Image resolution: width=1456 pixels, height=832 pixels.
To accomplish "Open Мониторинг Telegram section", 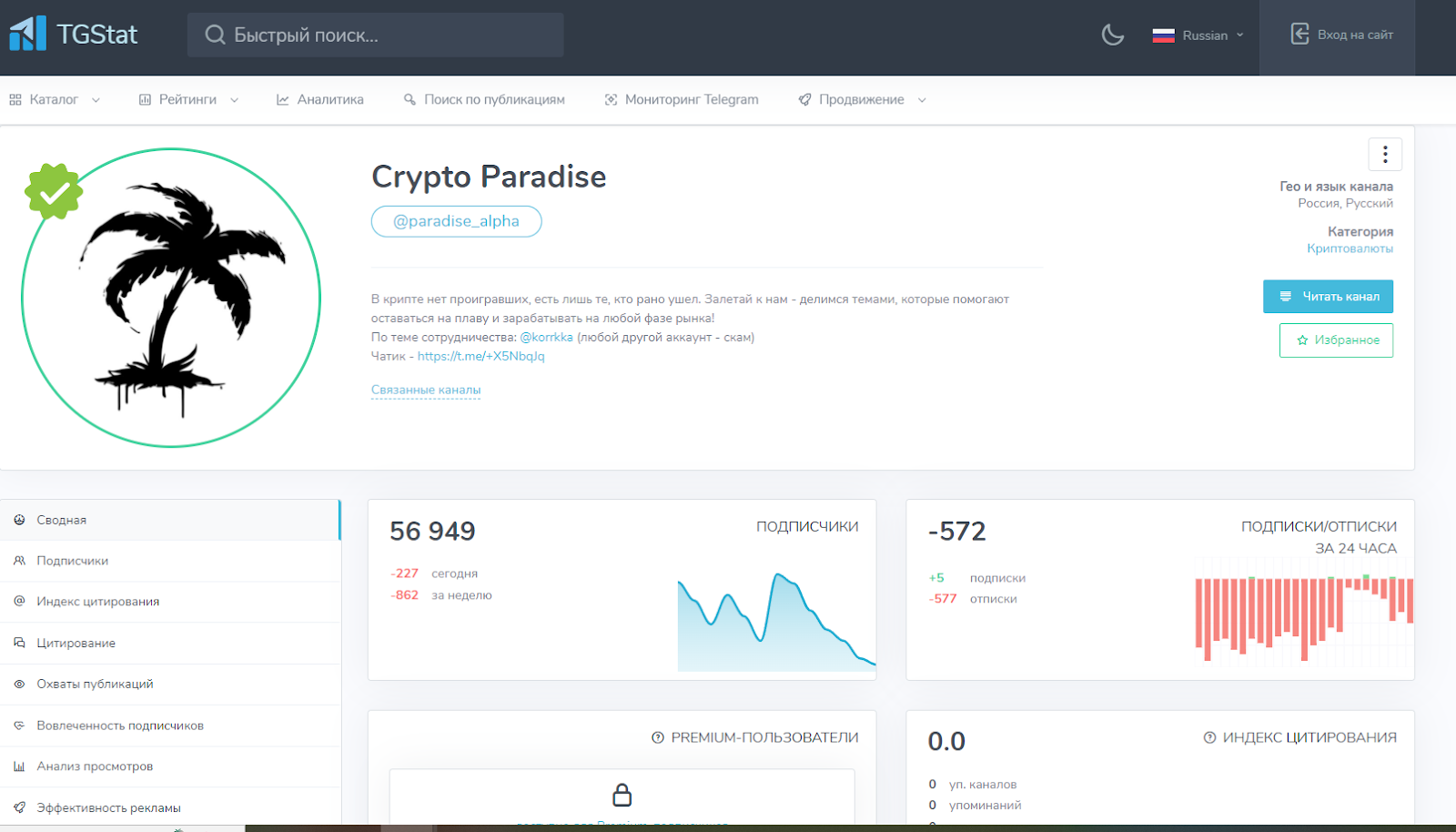I will (x=682, y=100).
